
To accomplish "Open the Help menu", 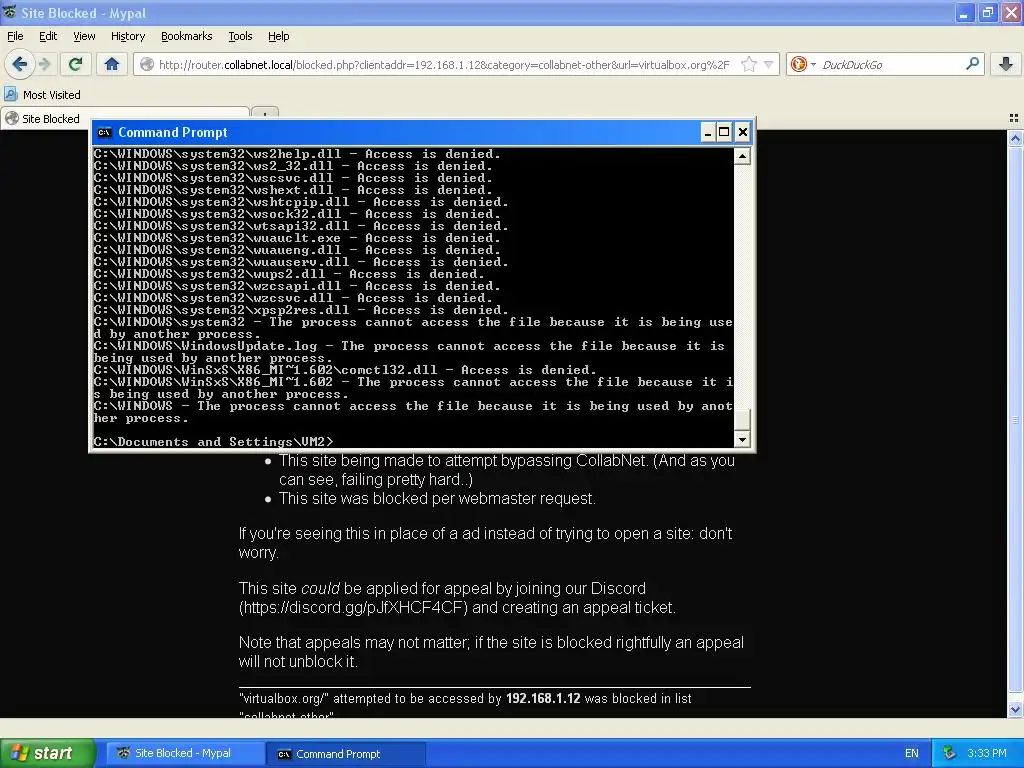I will pyautogui.click(x=279, y=36).
